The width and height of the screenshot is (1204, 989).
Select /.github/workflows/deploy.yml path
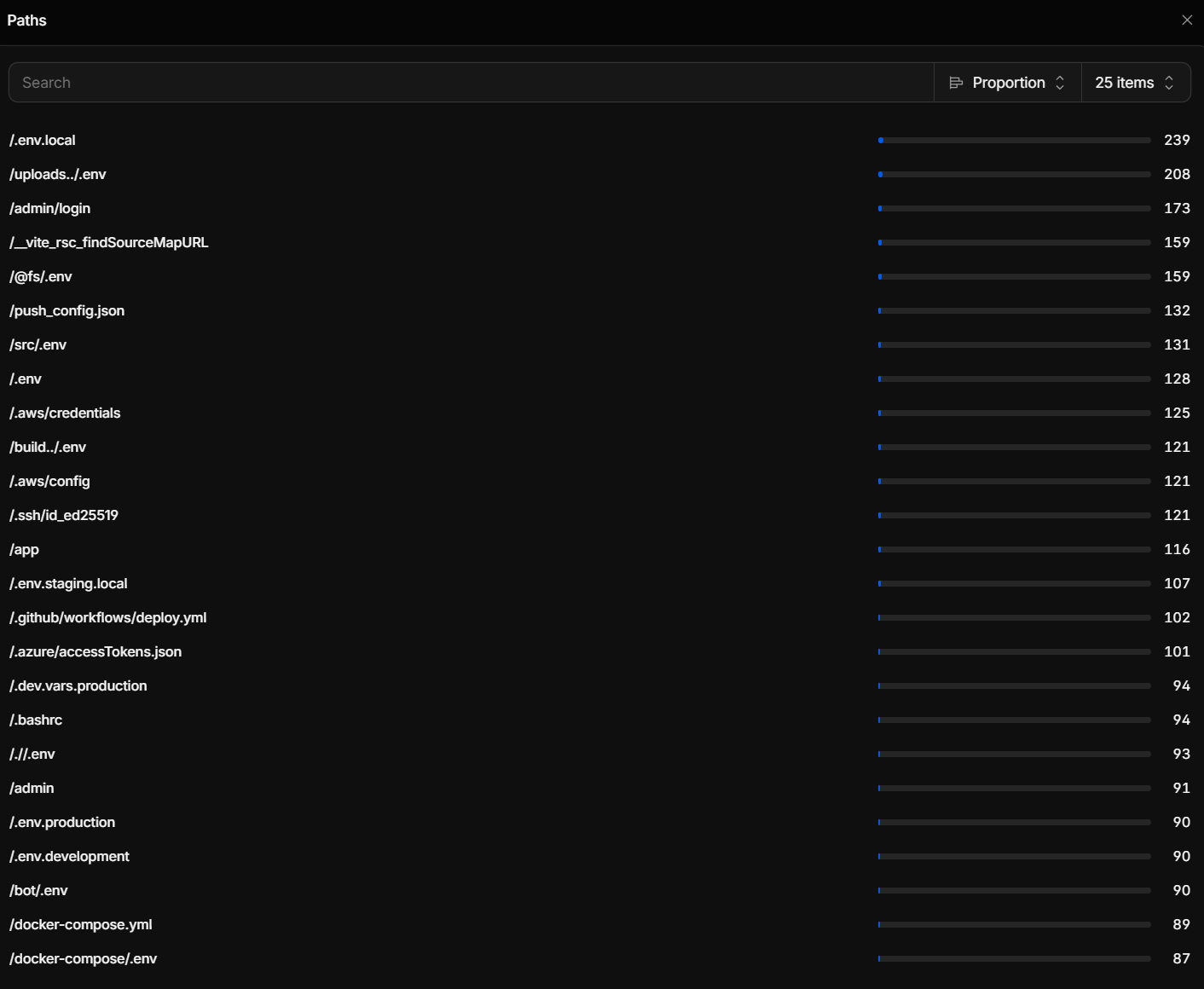[x=108, y=617]
